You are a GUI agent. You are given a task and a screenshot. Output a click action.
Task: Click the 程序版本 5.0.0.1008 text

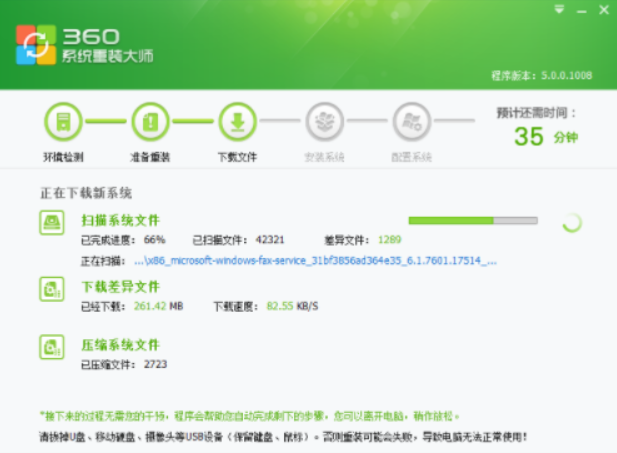[545, 75]
